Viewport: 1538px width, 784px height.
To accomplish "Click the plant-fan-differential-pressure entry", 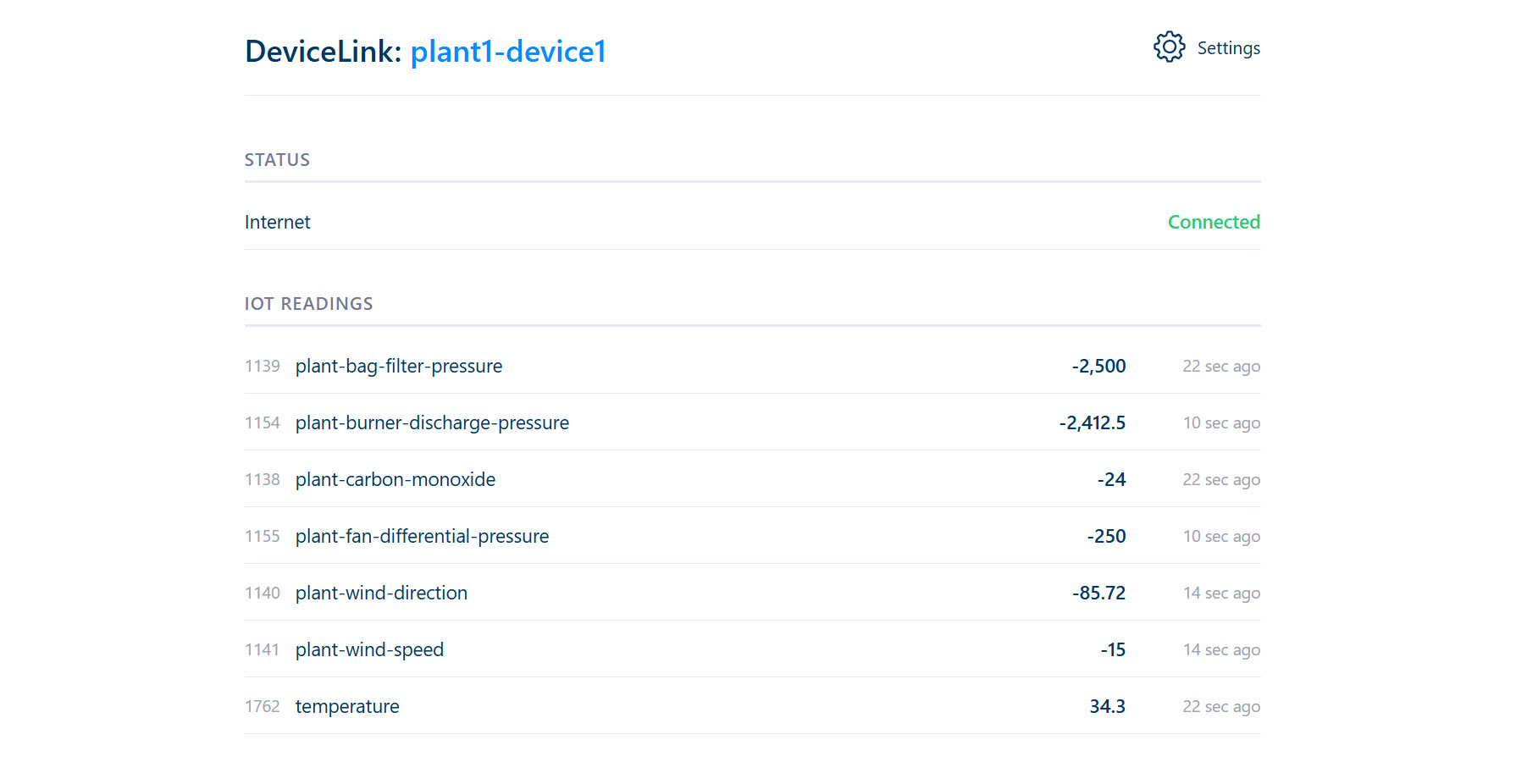I will click(422, 536).
